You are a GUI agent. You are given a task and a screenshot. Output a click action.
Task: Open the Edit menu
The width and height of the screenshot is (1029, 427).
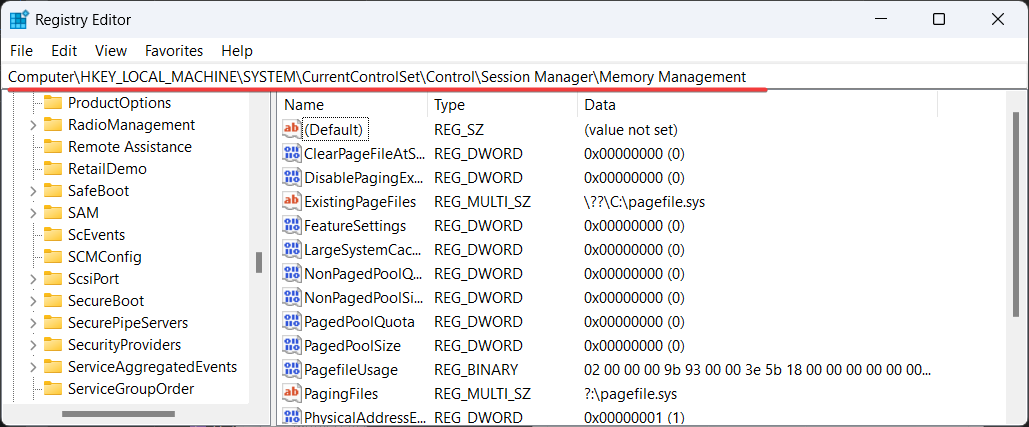(64, 51)
